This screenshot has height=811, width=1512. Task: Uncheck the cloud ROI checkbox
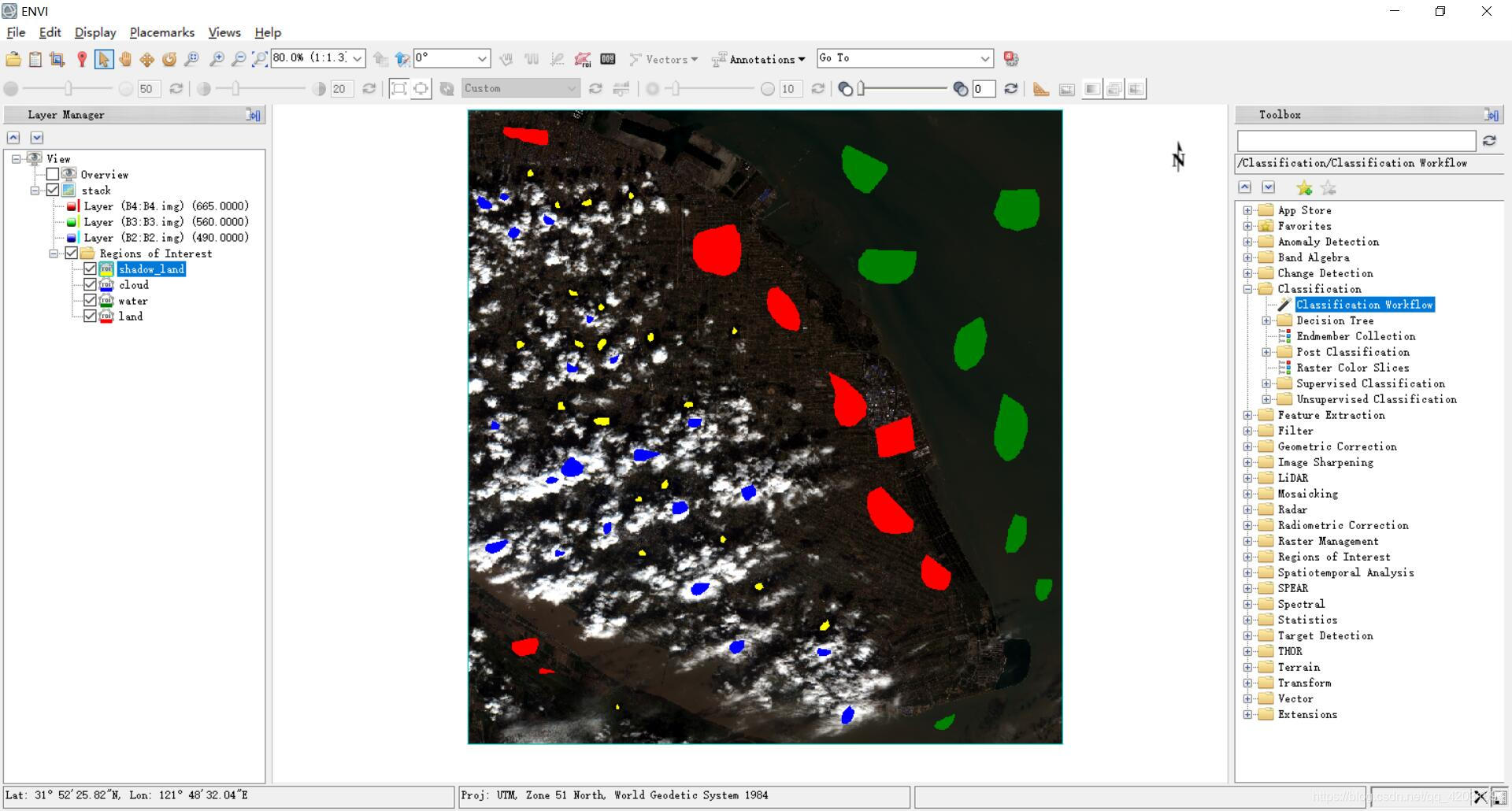pyautogui.click(x=90, y=285)
